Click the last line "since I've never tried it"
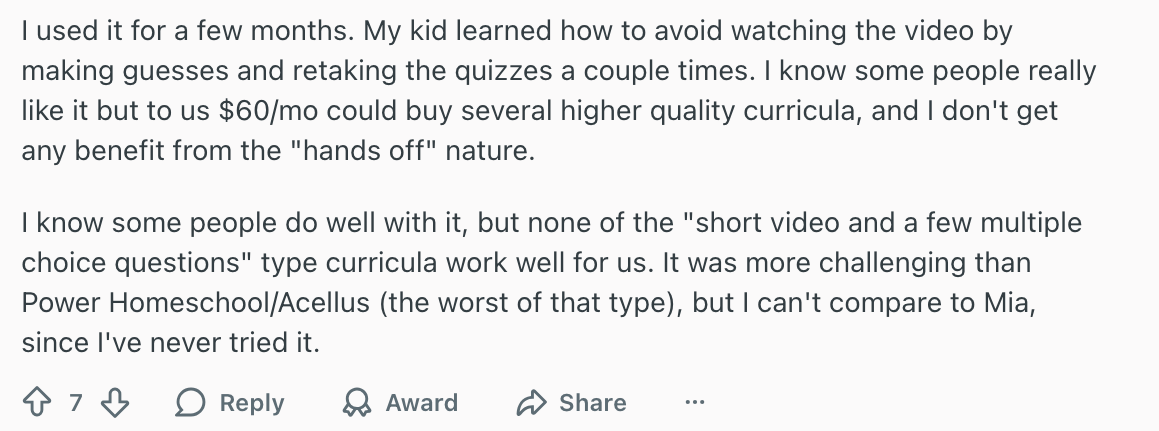Image resolution: width=1159 pixels, height=431 pixels. [x=170, y=345]
